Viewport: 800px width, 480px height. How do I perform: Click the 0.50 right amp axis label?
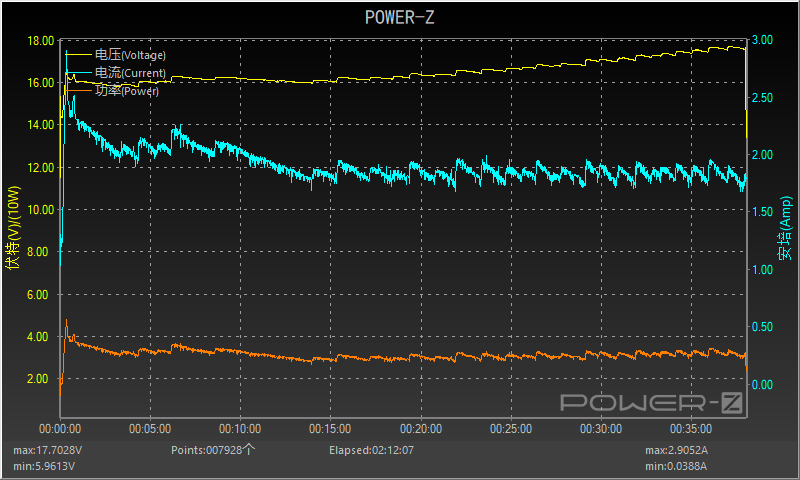coord(762,326)
